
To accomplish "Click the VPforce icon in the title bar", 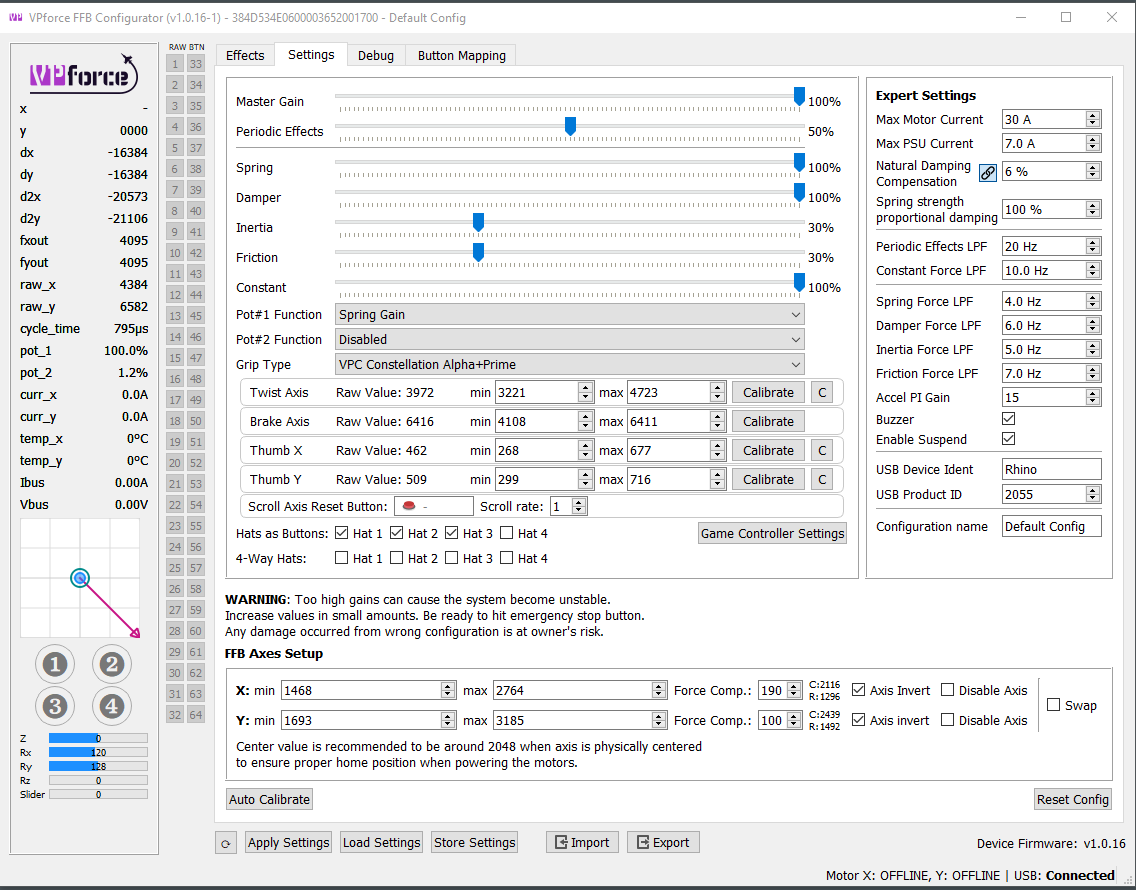I will click(15, 17).
